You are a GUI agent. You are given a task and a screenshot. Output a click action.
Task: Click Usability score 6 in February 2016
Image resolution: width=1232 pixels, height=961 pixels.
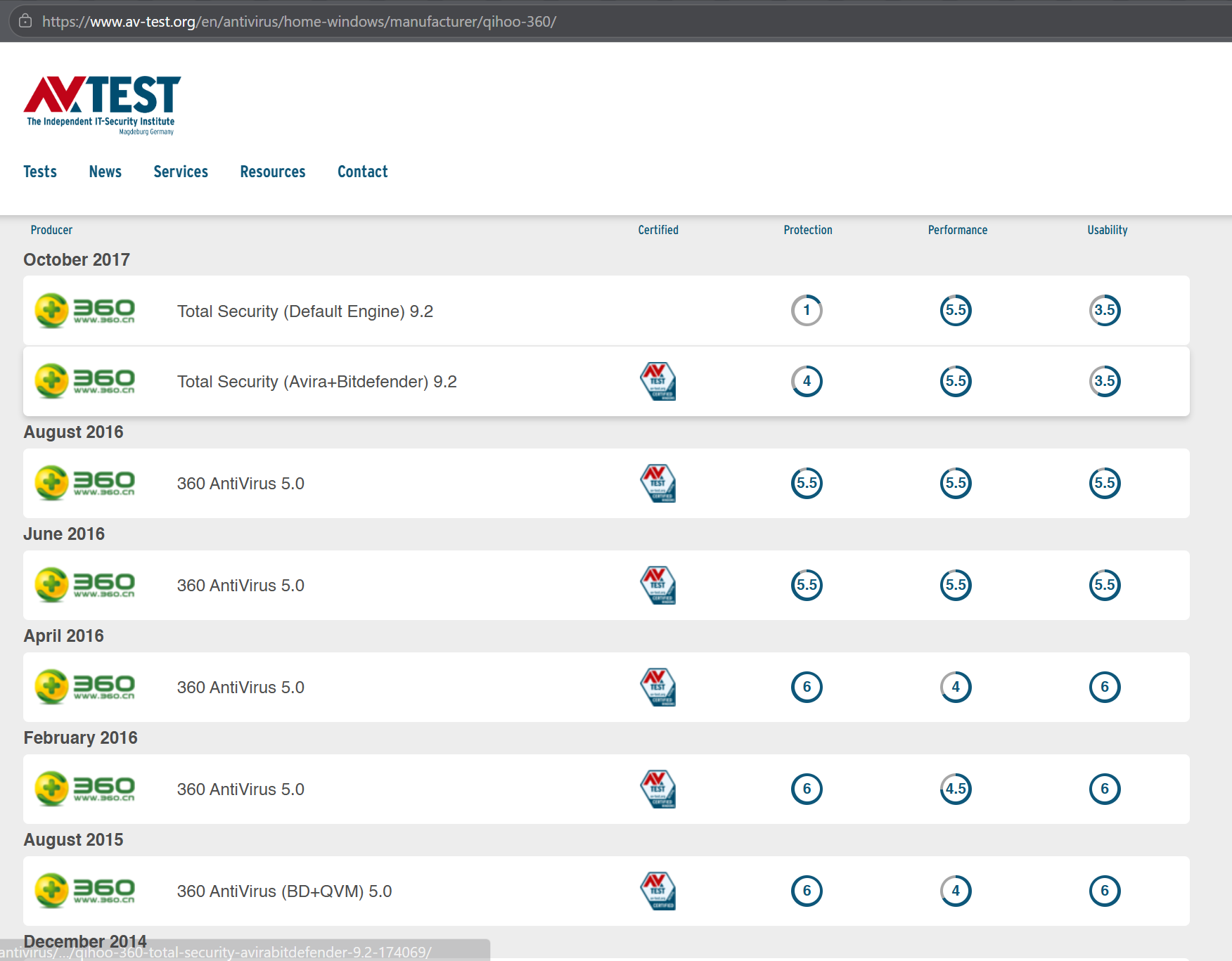tap(1105, 789)
